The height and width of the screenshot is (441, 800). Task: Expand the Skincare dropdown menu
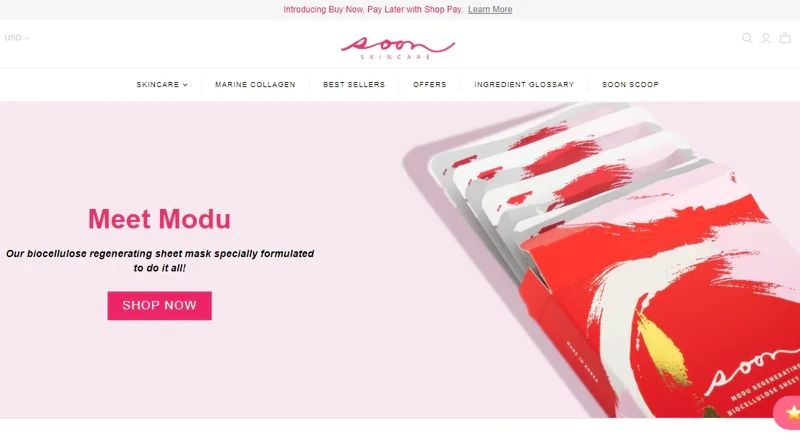[x=162, y=85]
